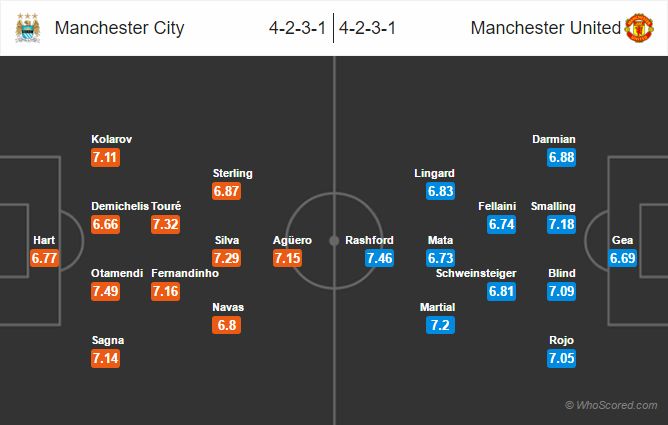This screenshot has width=668, height=425.
Task: Click the Sterling player name
Action: pos(233,173)
